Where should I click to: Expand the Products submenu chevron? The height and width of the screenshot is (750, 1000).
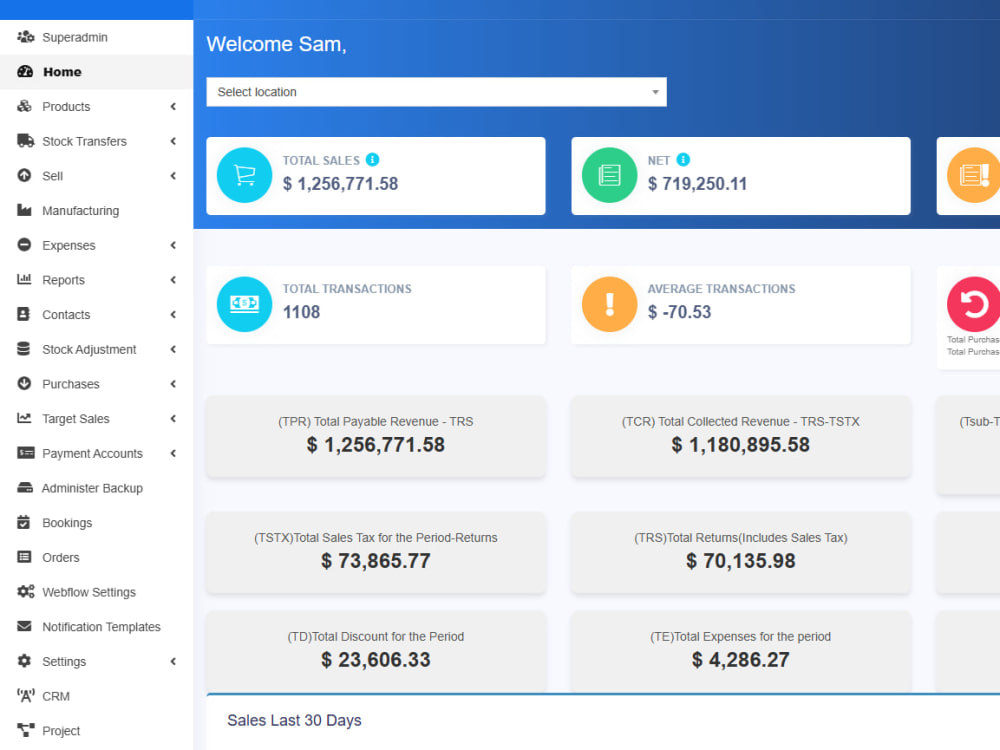(173, 106)
